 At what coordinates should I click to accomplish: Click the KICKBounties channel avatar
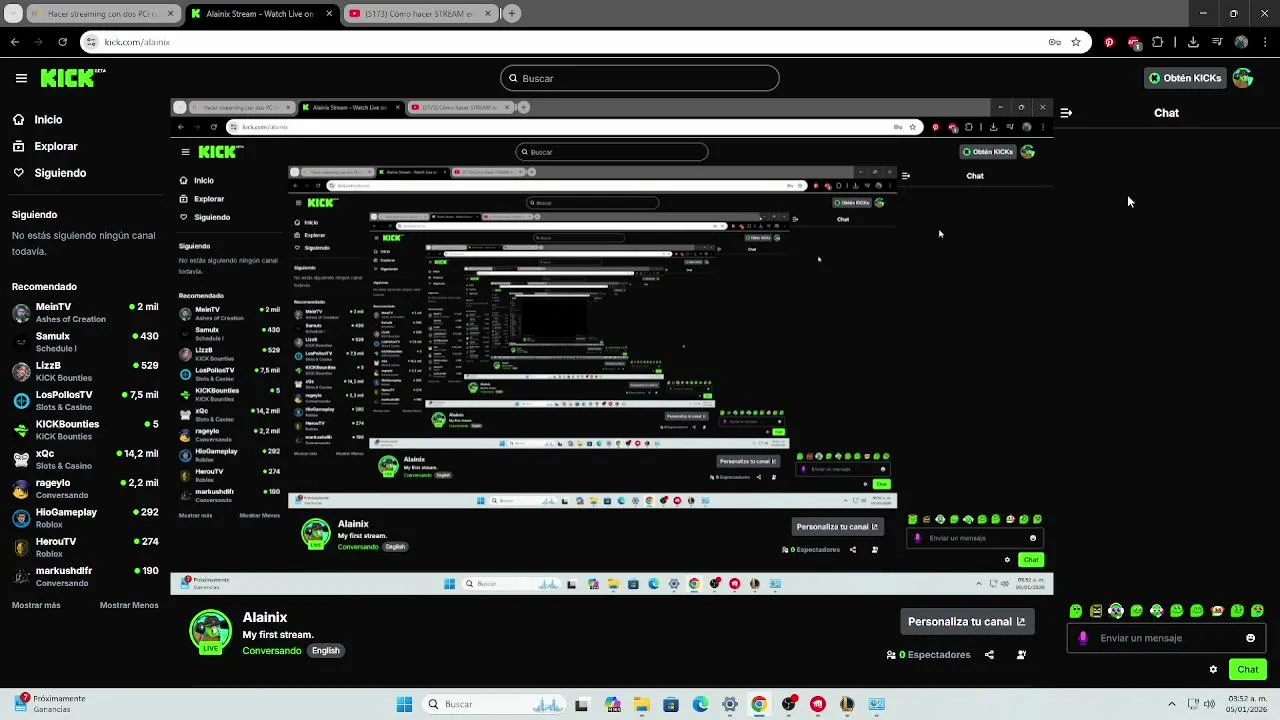[21, 430]
